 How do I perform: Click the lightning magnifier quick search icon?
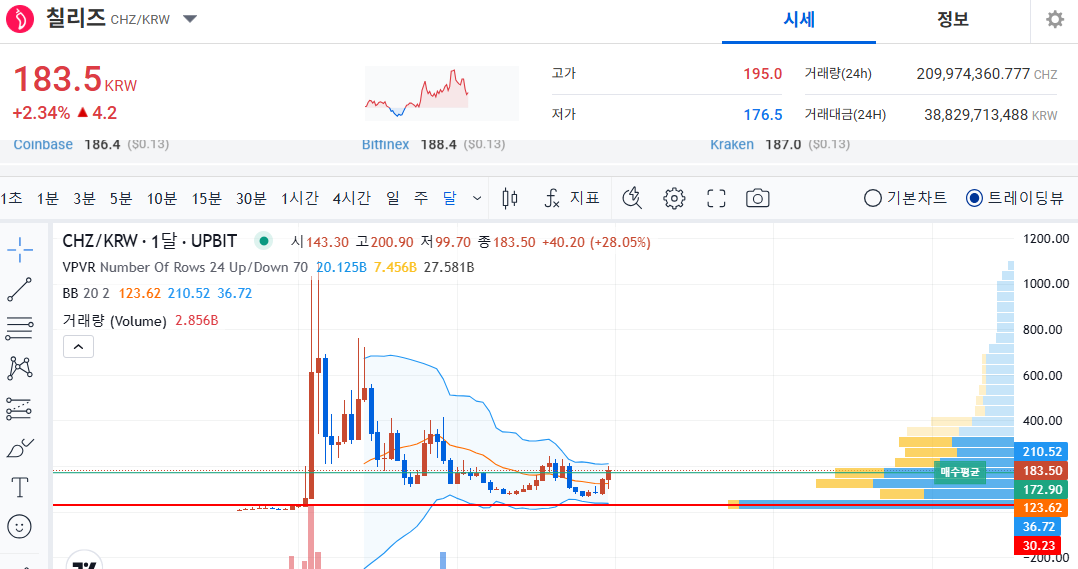[632, 199]
